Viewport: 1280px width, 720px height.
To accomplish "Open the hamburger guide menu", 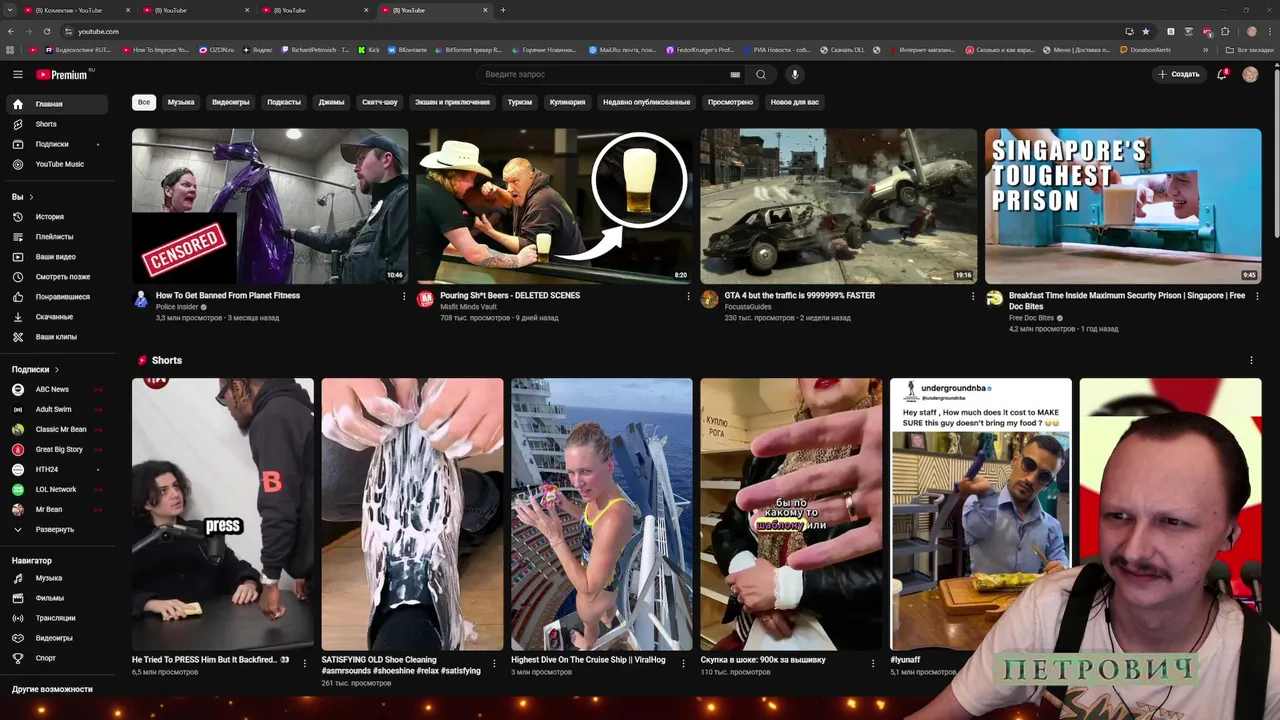I will click(x=17, y=74).
